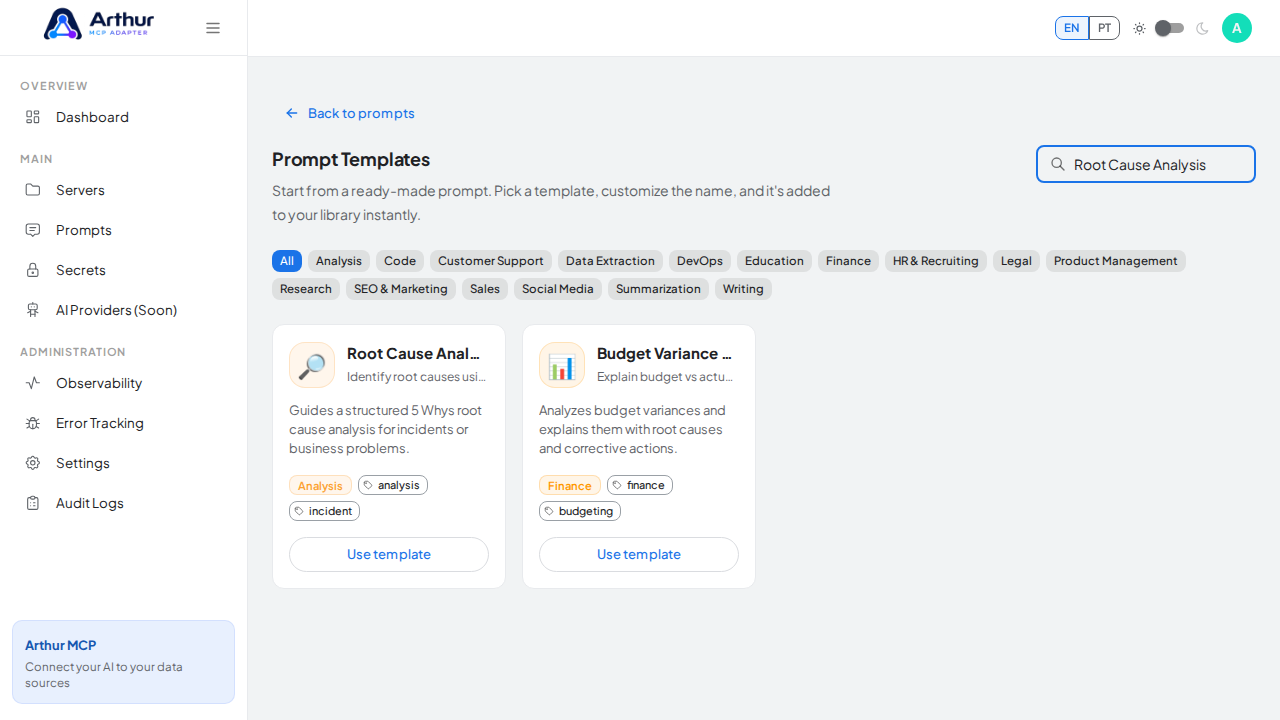1280x720 pixels.
Task: Filter templates by Sales
Action: pos(485,289)
